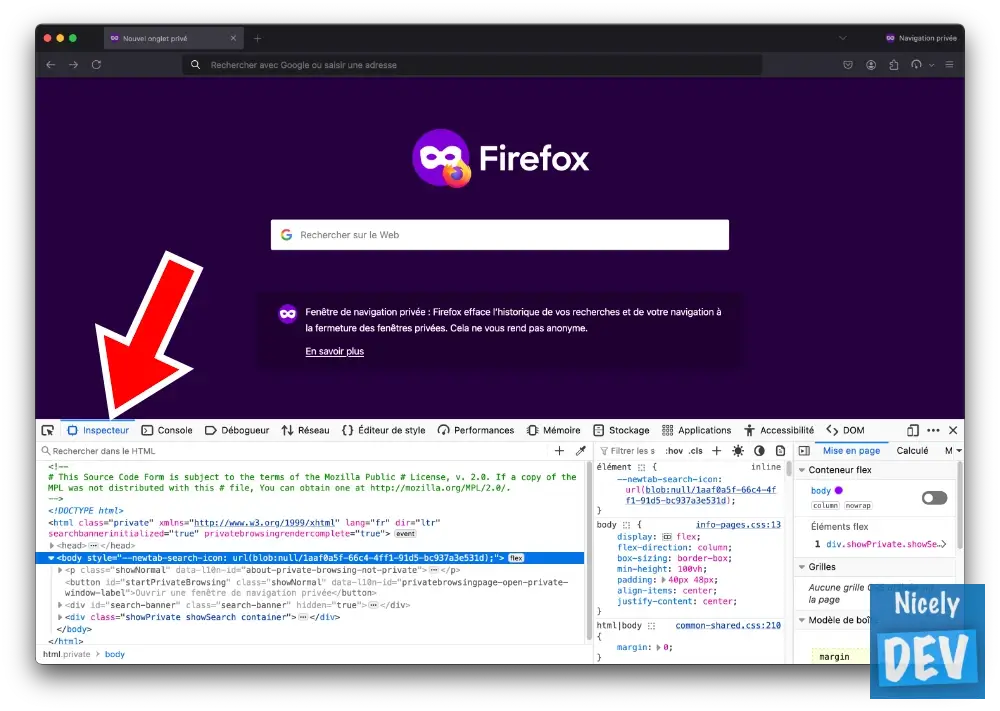Viewport: 1000px width, 711px height.
Task: Expand the padding shorthand property arrow
Action: click(x=663, y=580)
